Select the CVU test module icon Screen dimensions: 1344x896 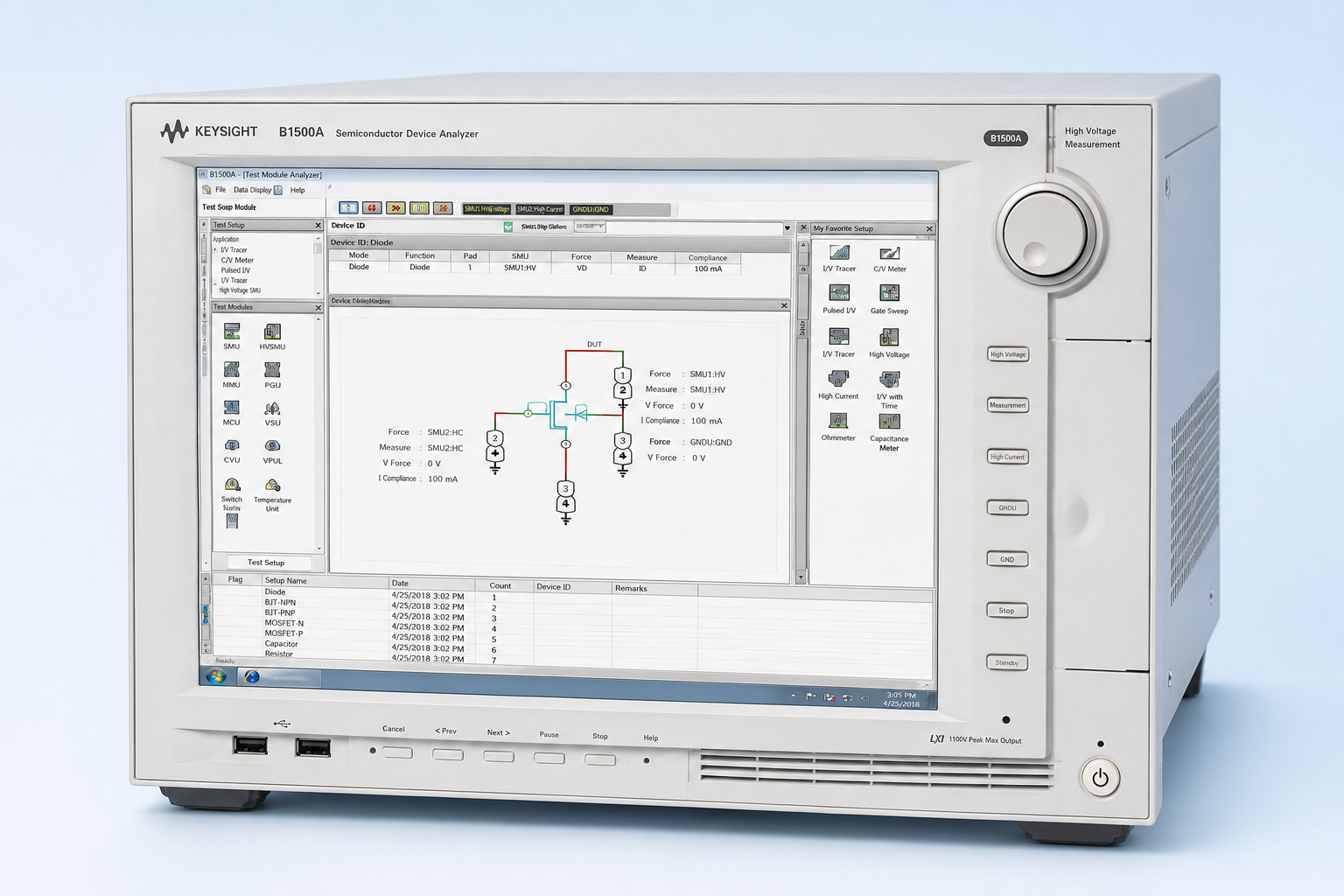tap(231, 445)
